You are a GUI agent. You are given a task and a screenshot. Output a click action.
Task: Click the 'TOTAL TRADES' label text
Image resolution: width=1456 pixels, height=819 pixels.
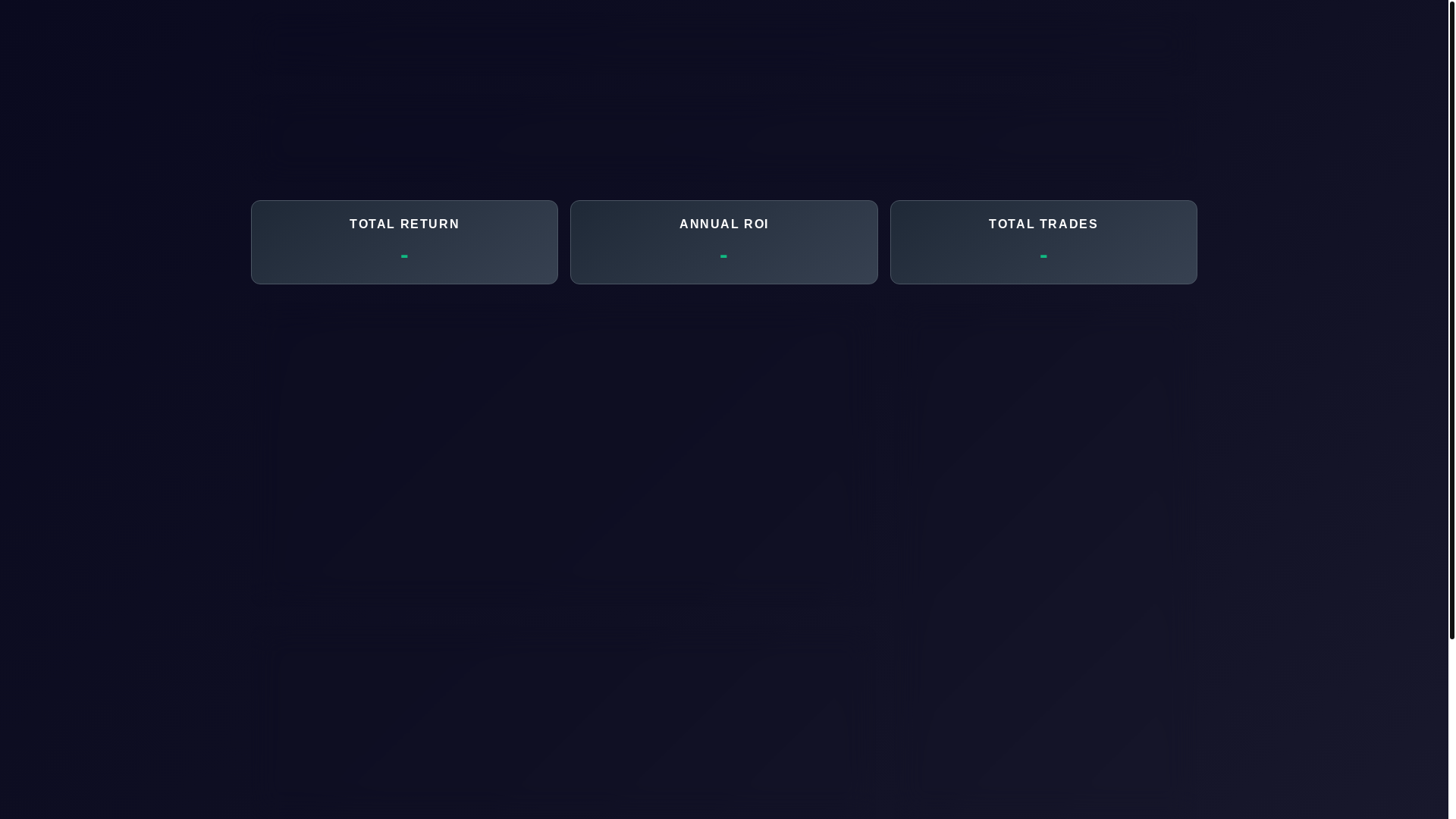(x=1043, y=224)
